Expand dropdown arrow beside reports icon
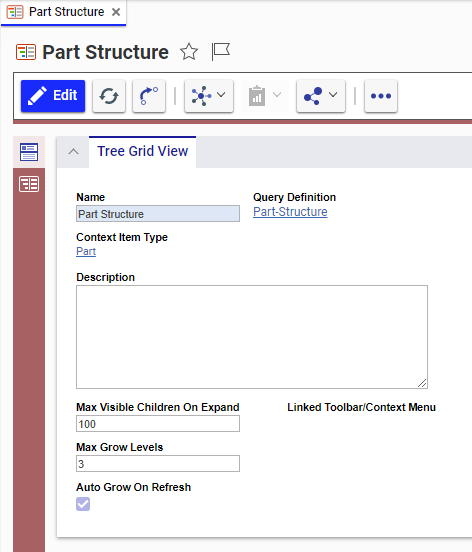Image resolution: width=472 pixels, height=552 pixels. point(277,95)
